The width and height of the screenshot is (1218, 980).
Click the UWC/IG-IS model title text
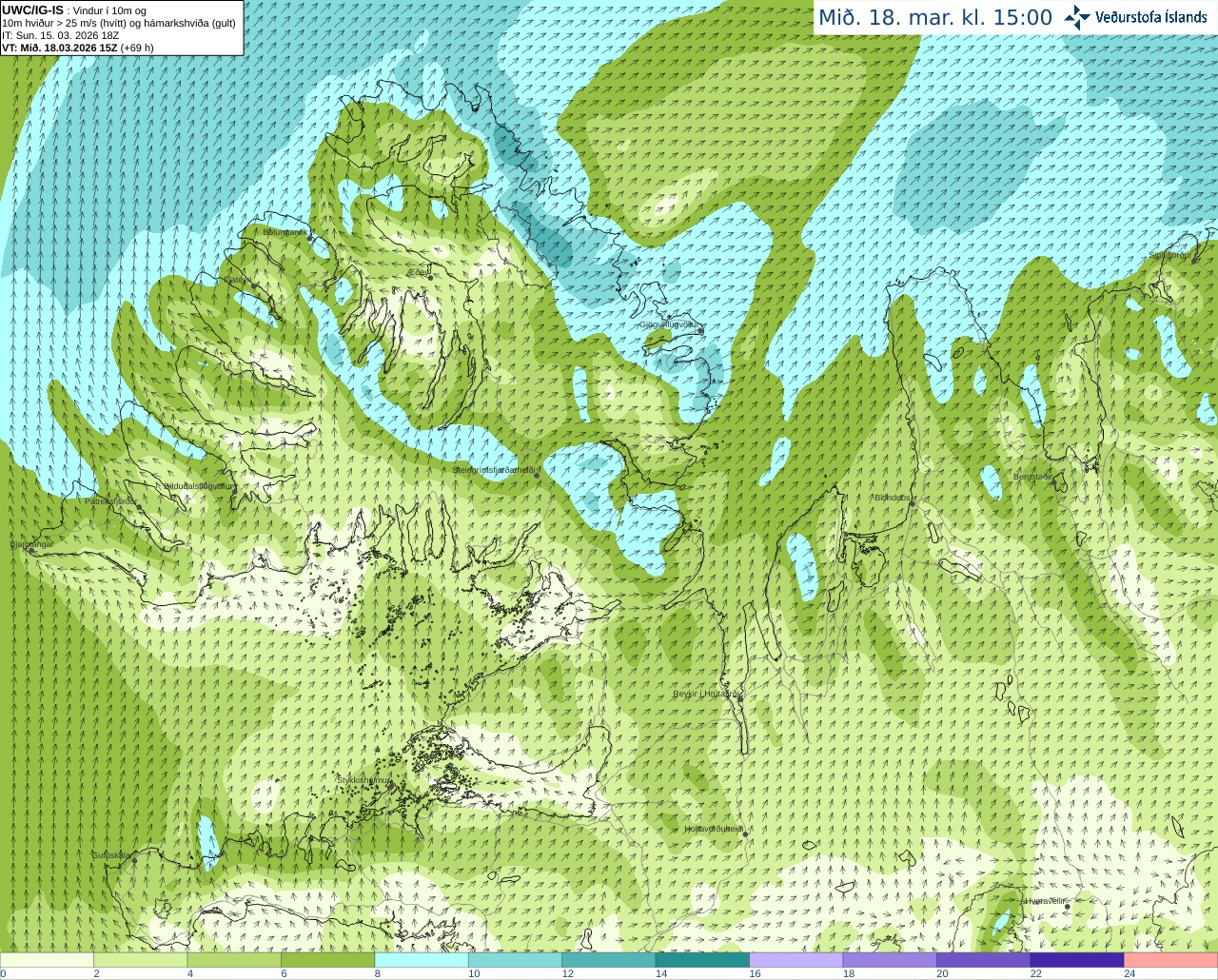point(32,10)
